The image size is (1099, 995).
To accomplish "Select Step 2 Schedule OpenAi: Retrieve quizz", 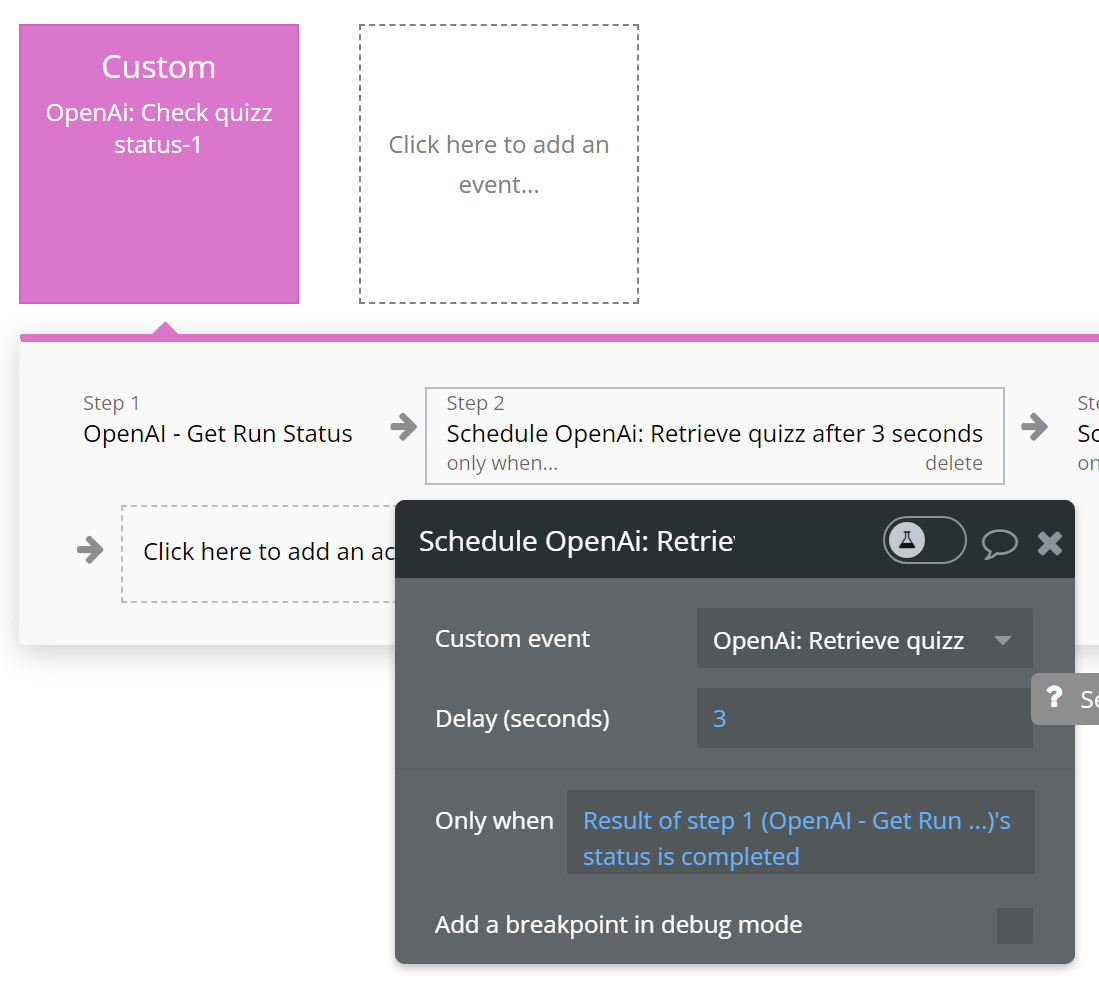I will point(714,435).
